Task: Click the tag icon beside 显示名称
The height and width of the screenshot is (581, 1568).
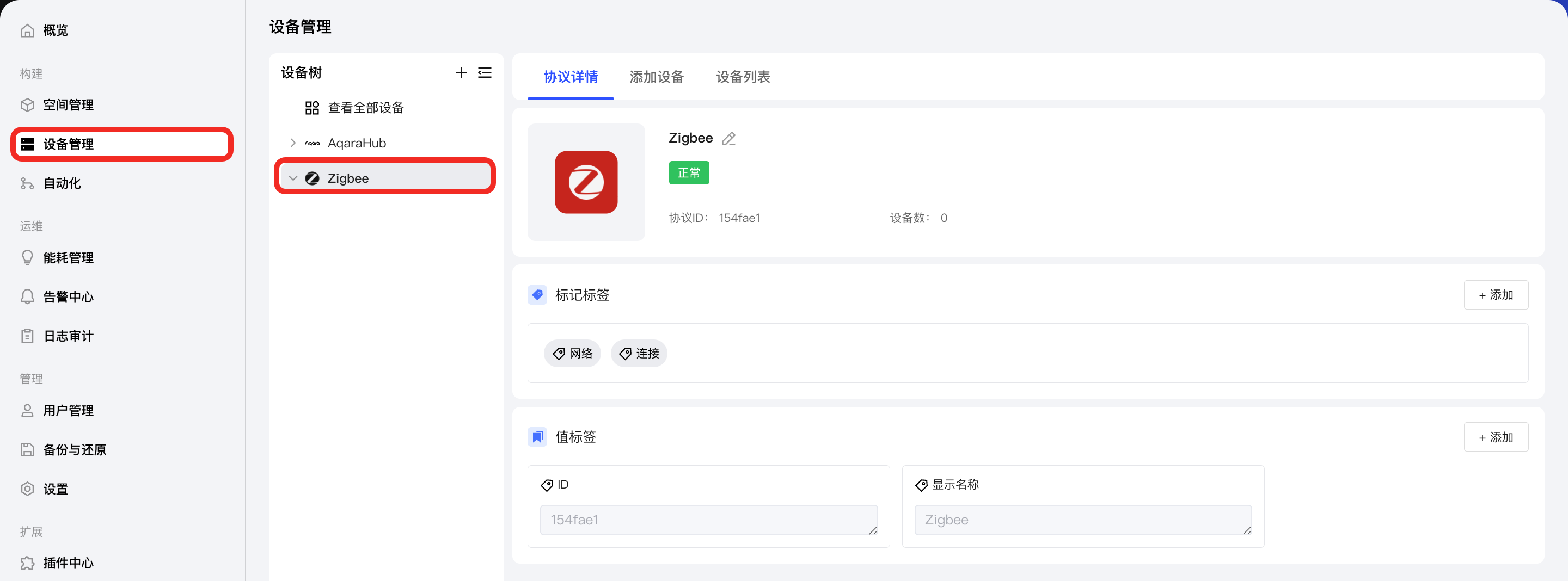Action: [921, 485]
